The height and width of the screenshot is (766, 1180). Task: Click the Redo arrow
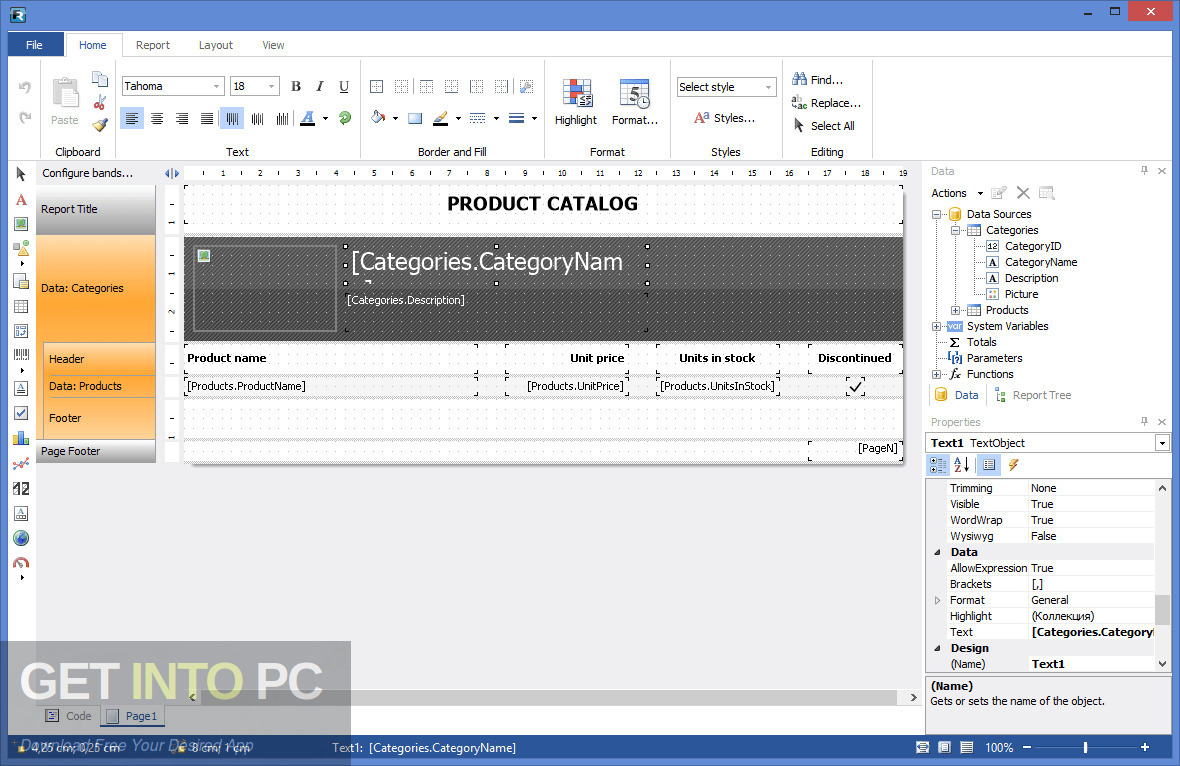coord(25,117)
